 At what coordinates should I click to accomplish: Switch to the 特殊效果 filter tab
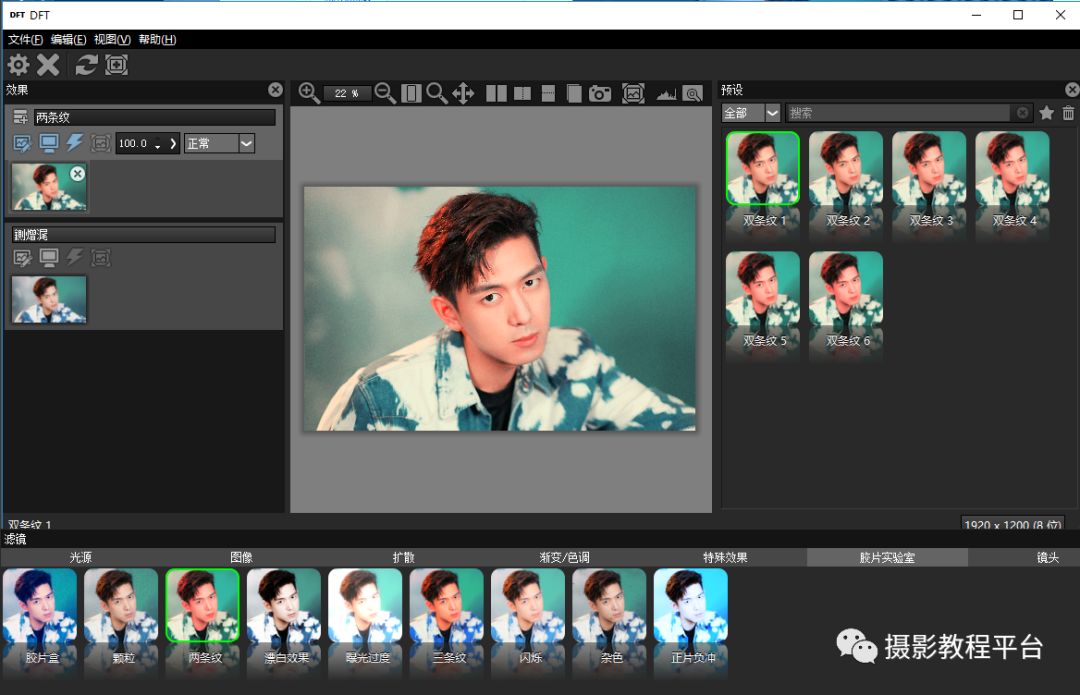pos(725,557)
